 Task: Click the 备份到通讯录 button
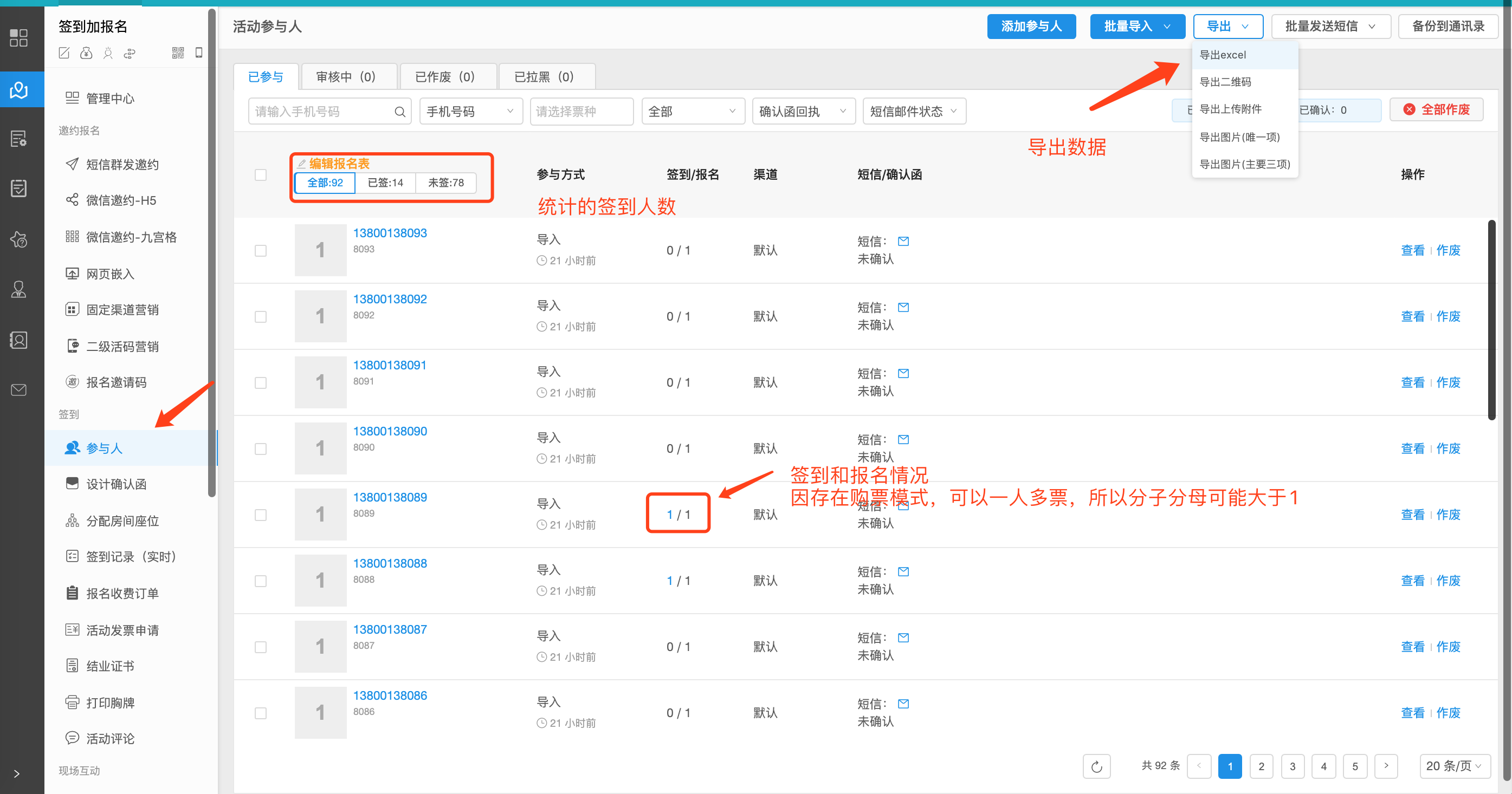(x=1448, y=27)
